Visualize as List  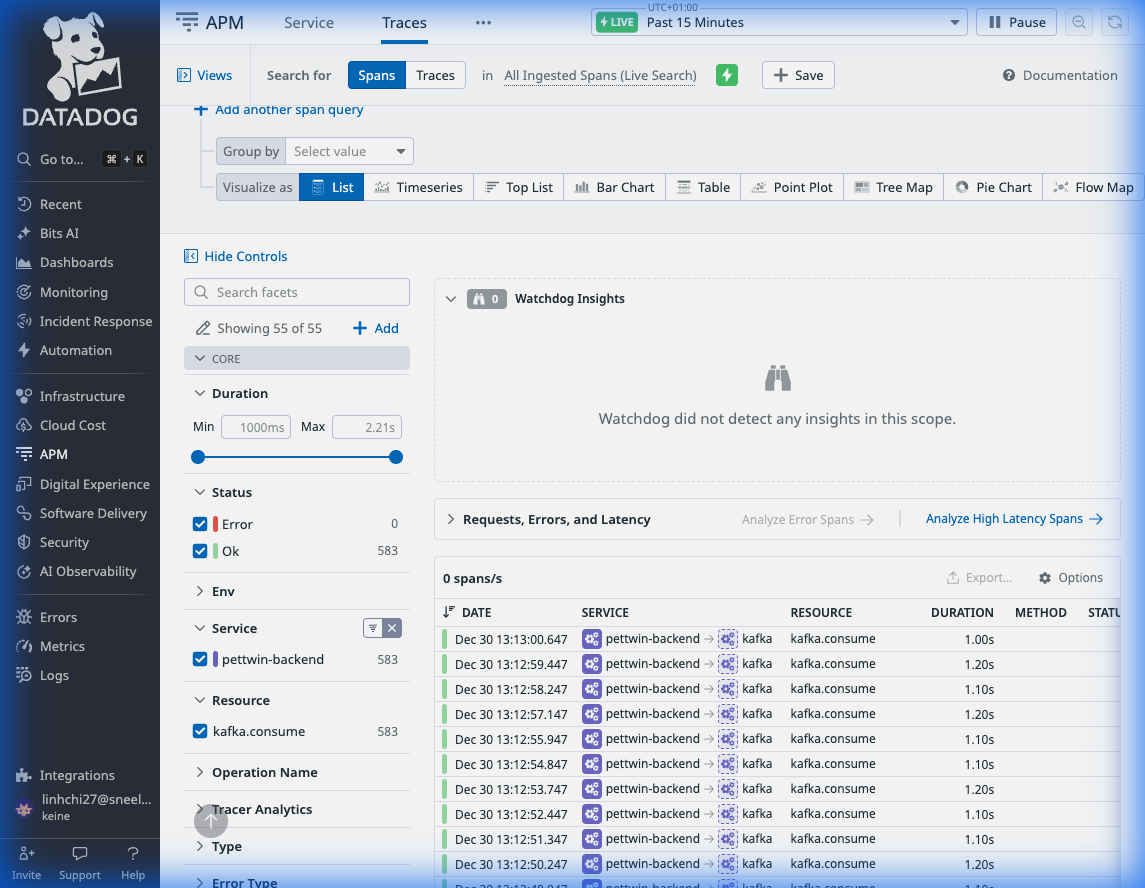click(332, 188)
